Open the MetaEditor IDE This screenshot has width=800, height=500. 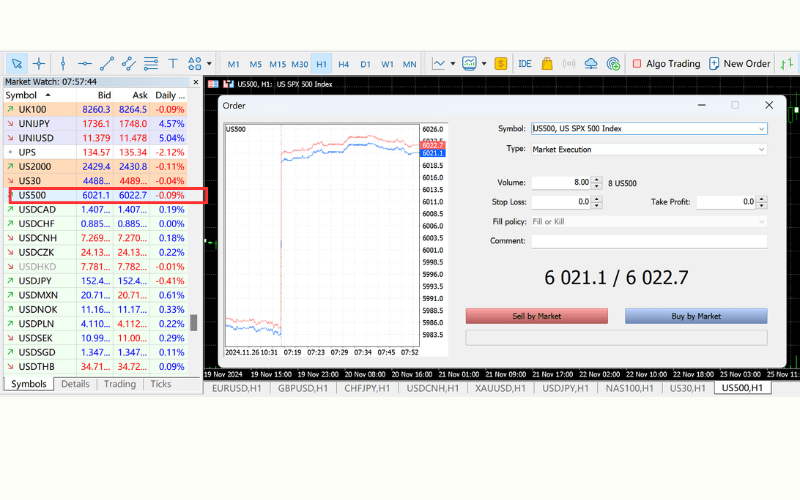525,63
